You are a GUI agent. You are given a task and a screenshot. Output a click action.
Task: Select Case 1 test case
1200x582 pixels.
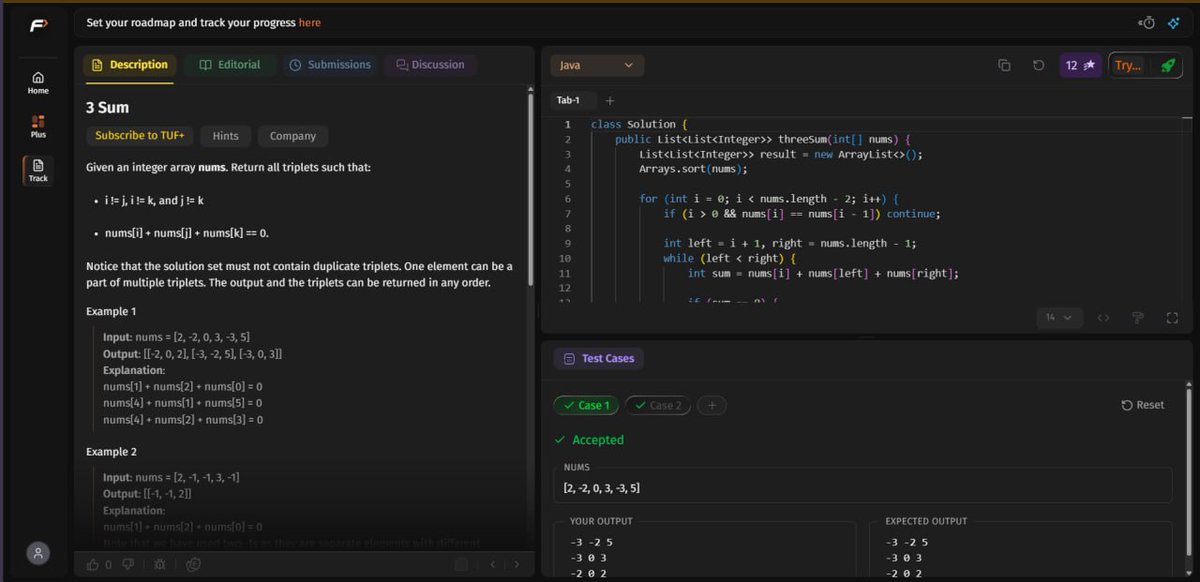tap(586, 405)
